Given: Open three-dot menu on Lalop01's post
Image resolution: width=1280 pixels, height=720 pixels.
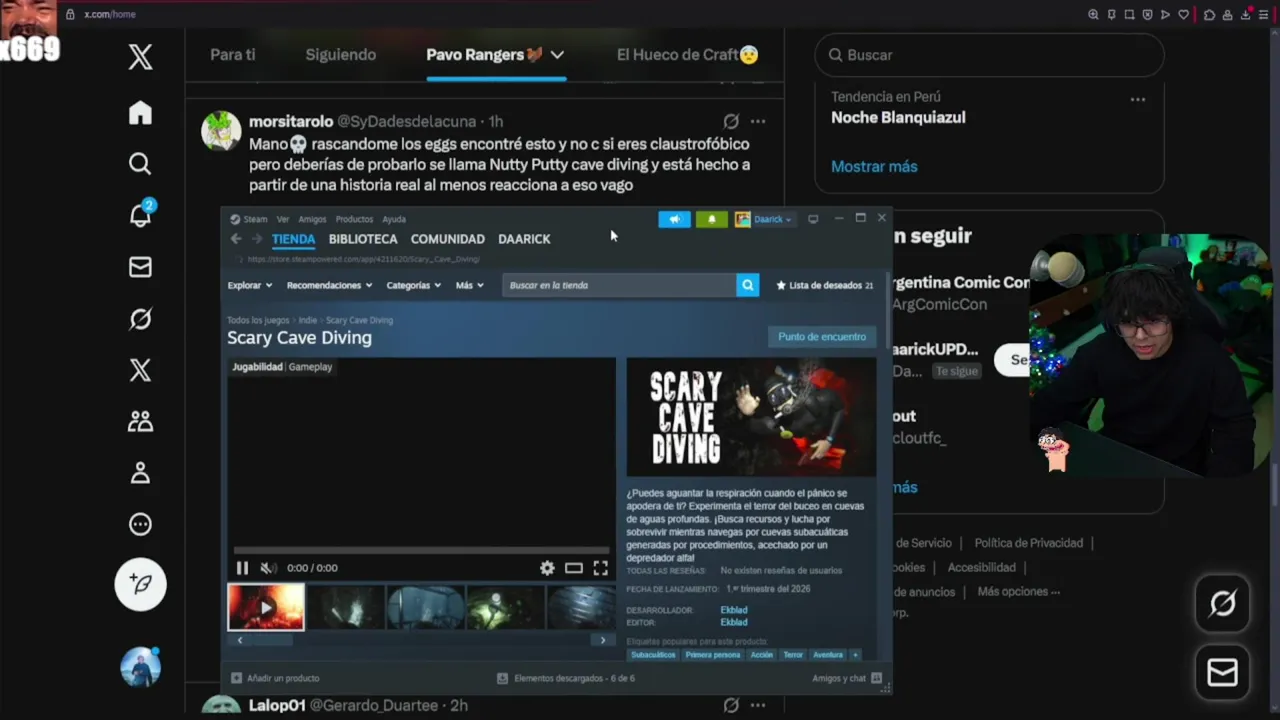Looking at the screenshot, I should click(758, 705).
